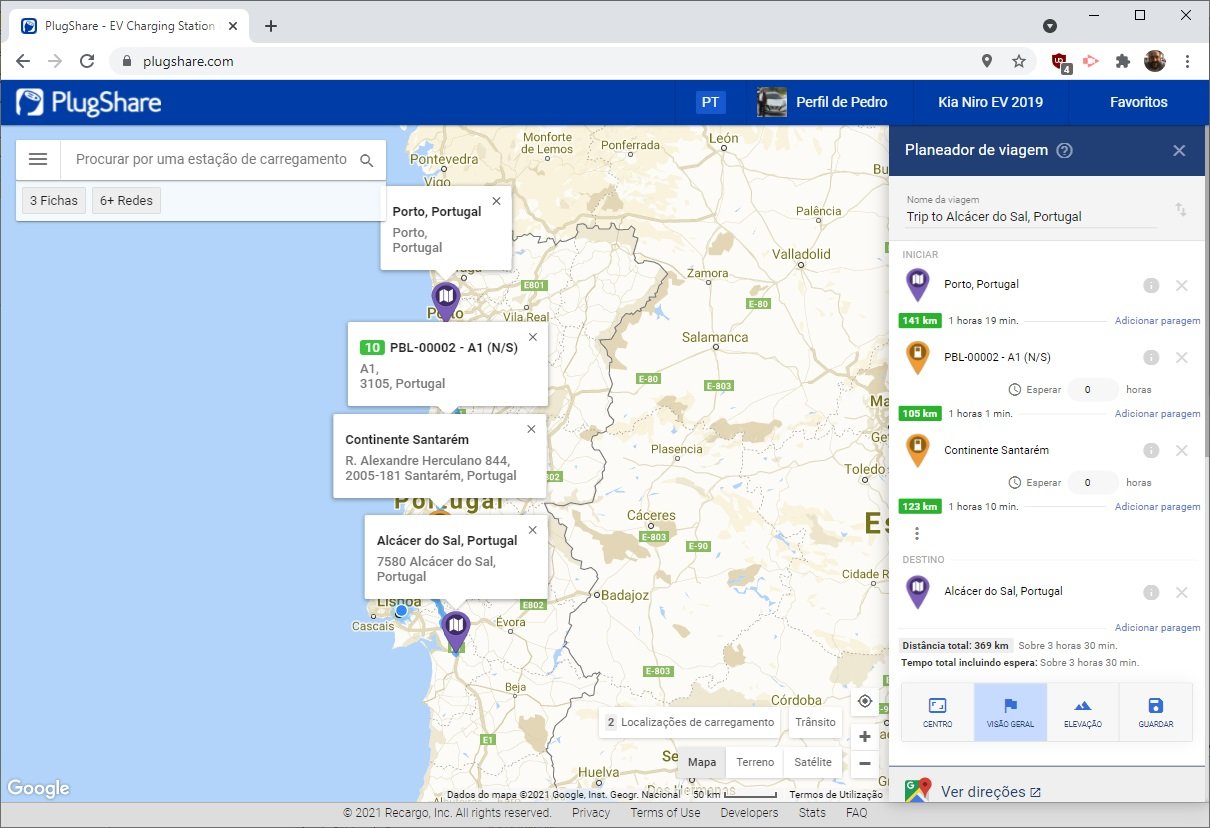1210x828 pixels.
Task: Click info icon for the Continente Santarém stop
Action: (x=1151, y=451)
